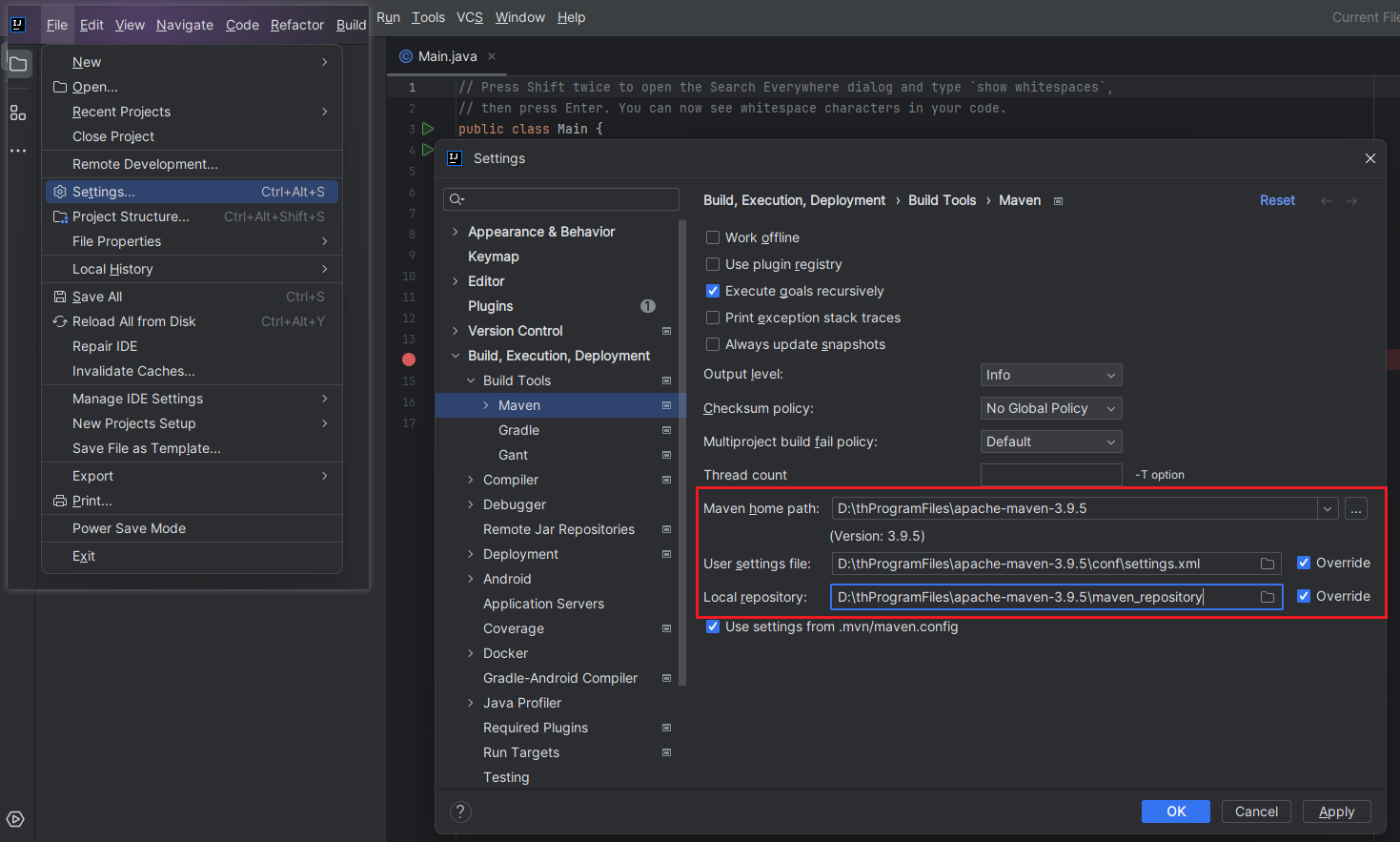The height and width of the screenshot is (842, 1400).
Task: Click Reset link in Settings
Action: tap(1277, 200)
